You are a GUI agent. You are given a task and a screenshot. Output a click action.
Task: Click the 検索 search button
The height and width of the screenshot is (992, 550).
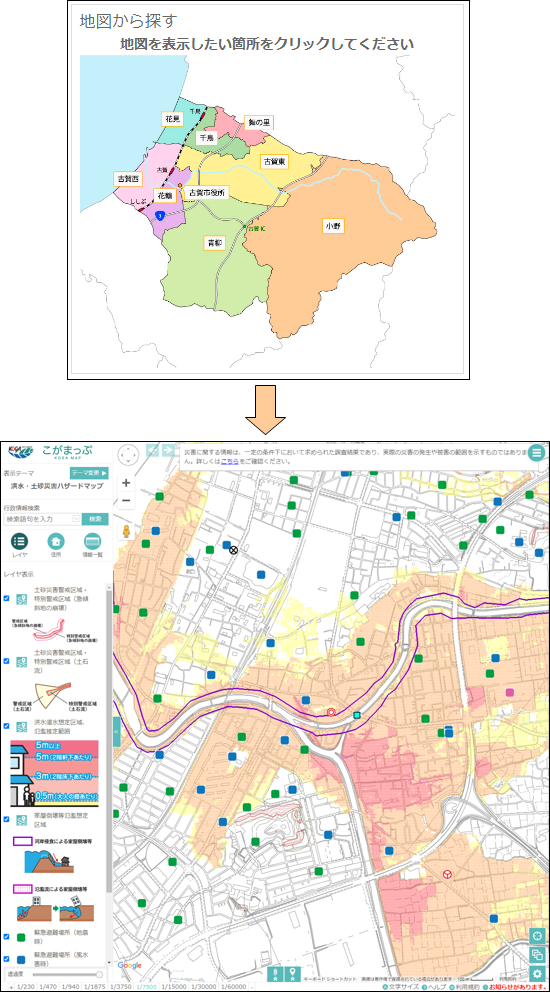[x=95, y=519]
